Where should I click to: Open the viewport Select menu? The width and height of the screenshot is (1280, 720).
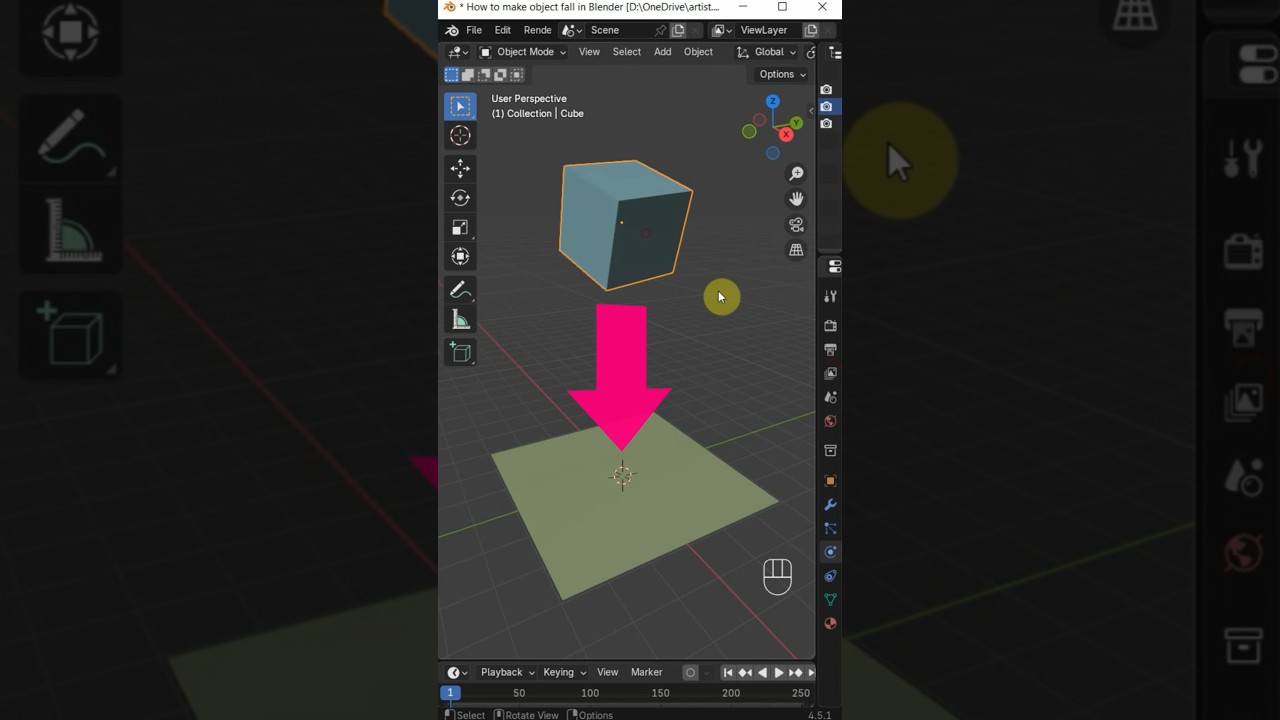[627, 52]
